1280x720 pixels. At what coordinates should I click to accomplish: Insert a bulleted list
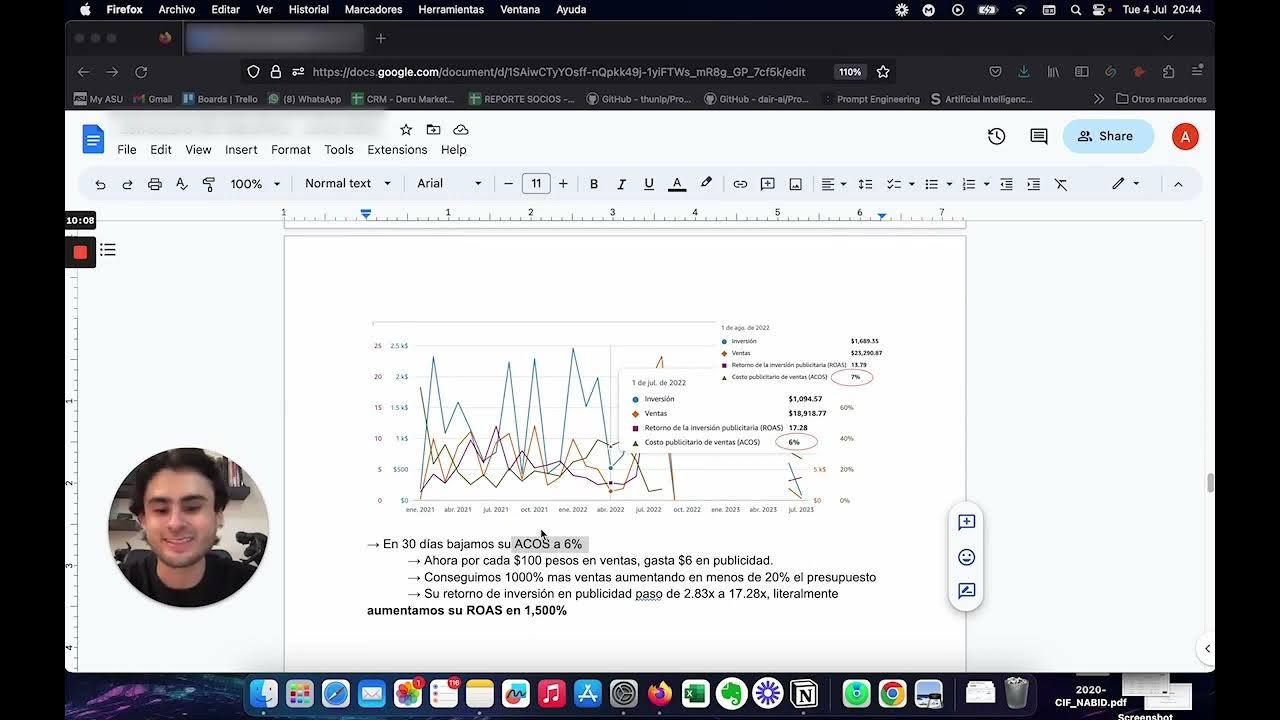click(931, 184)
